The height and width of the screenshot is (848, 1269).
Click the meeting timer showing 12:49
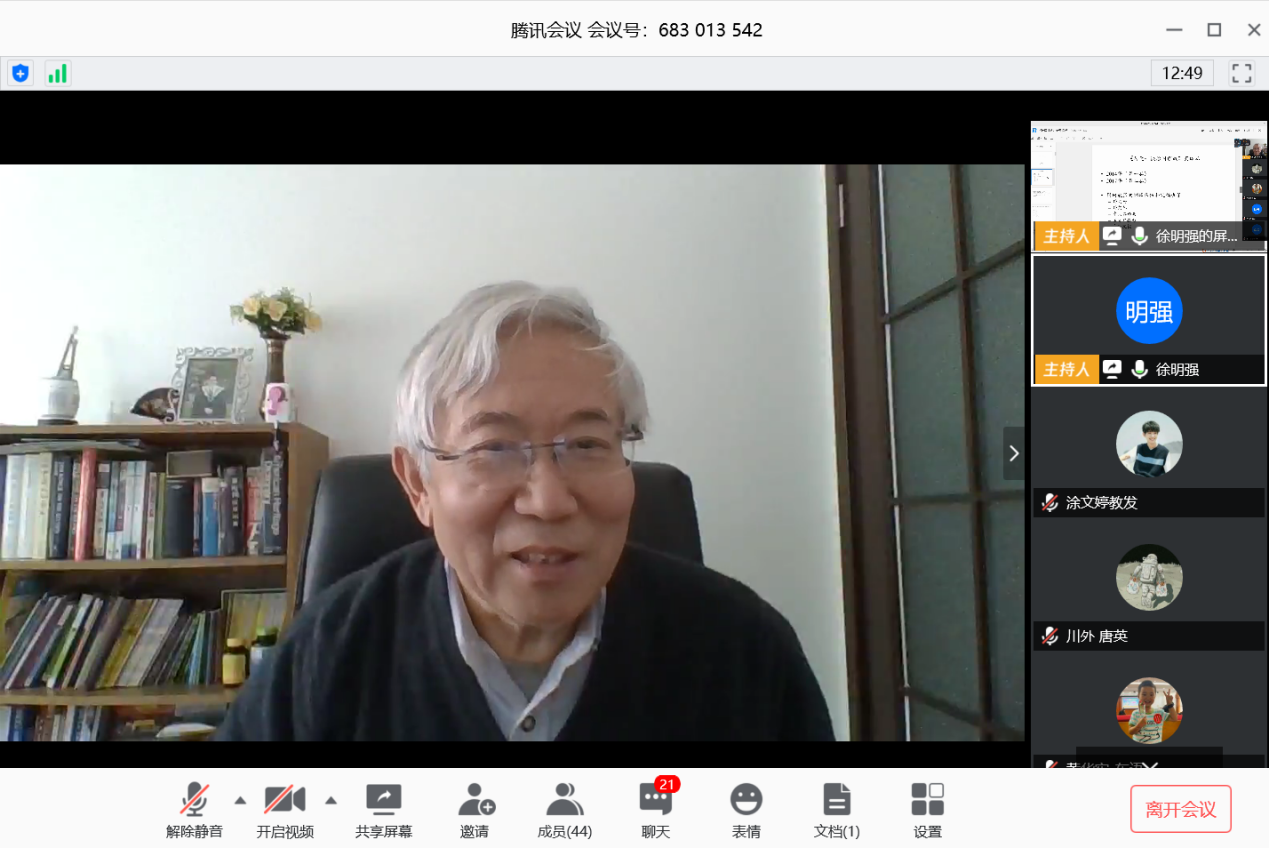[x=1181, y=73]
